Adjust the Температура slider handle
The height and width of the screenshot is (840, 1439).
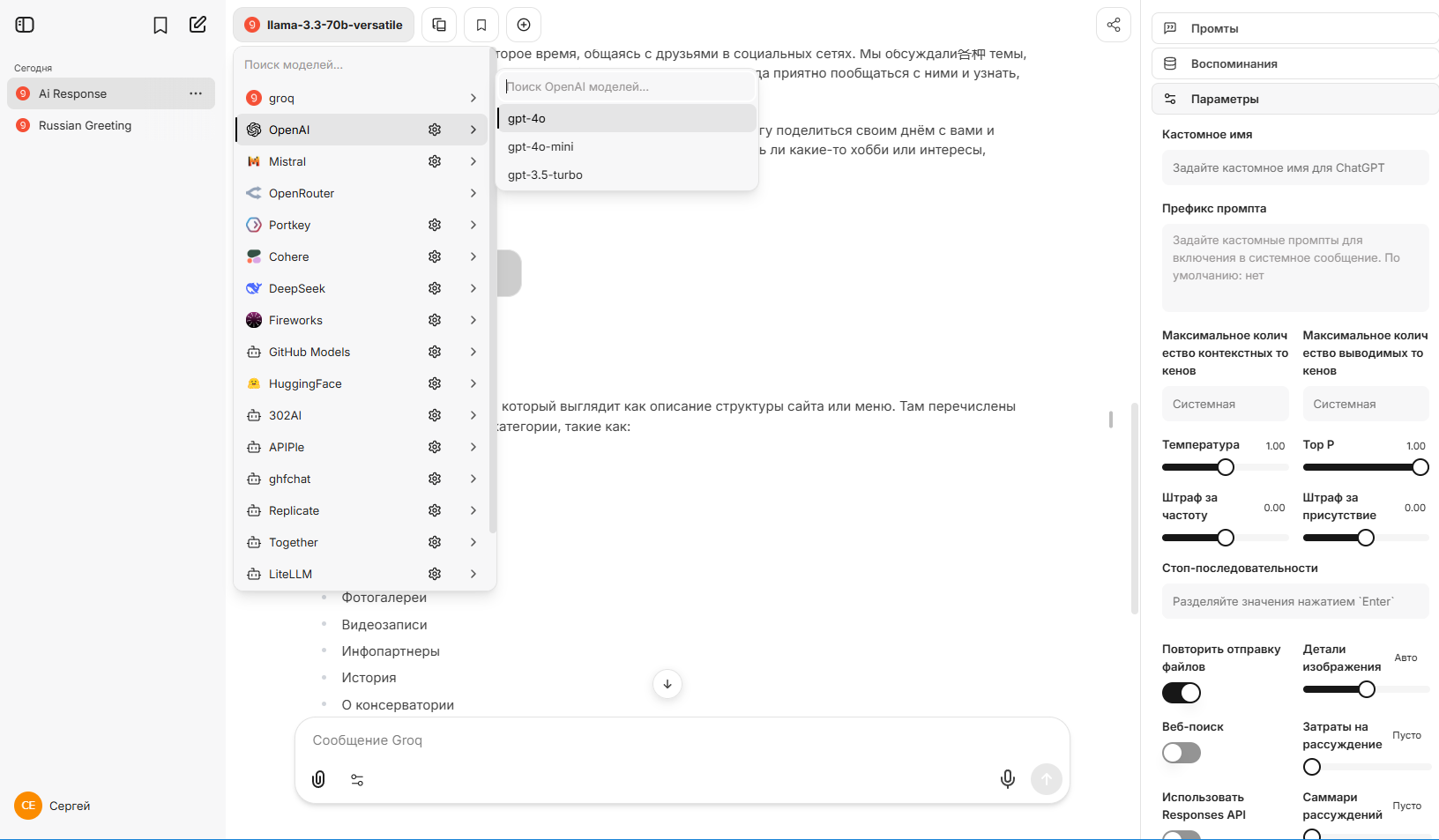1226,467
